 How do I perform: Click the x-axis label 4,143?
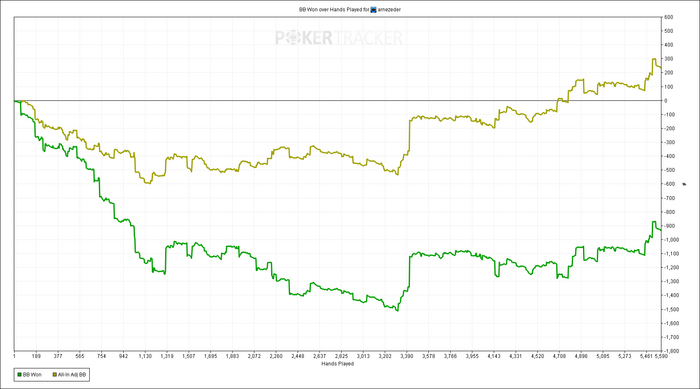tap(494, 356)
